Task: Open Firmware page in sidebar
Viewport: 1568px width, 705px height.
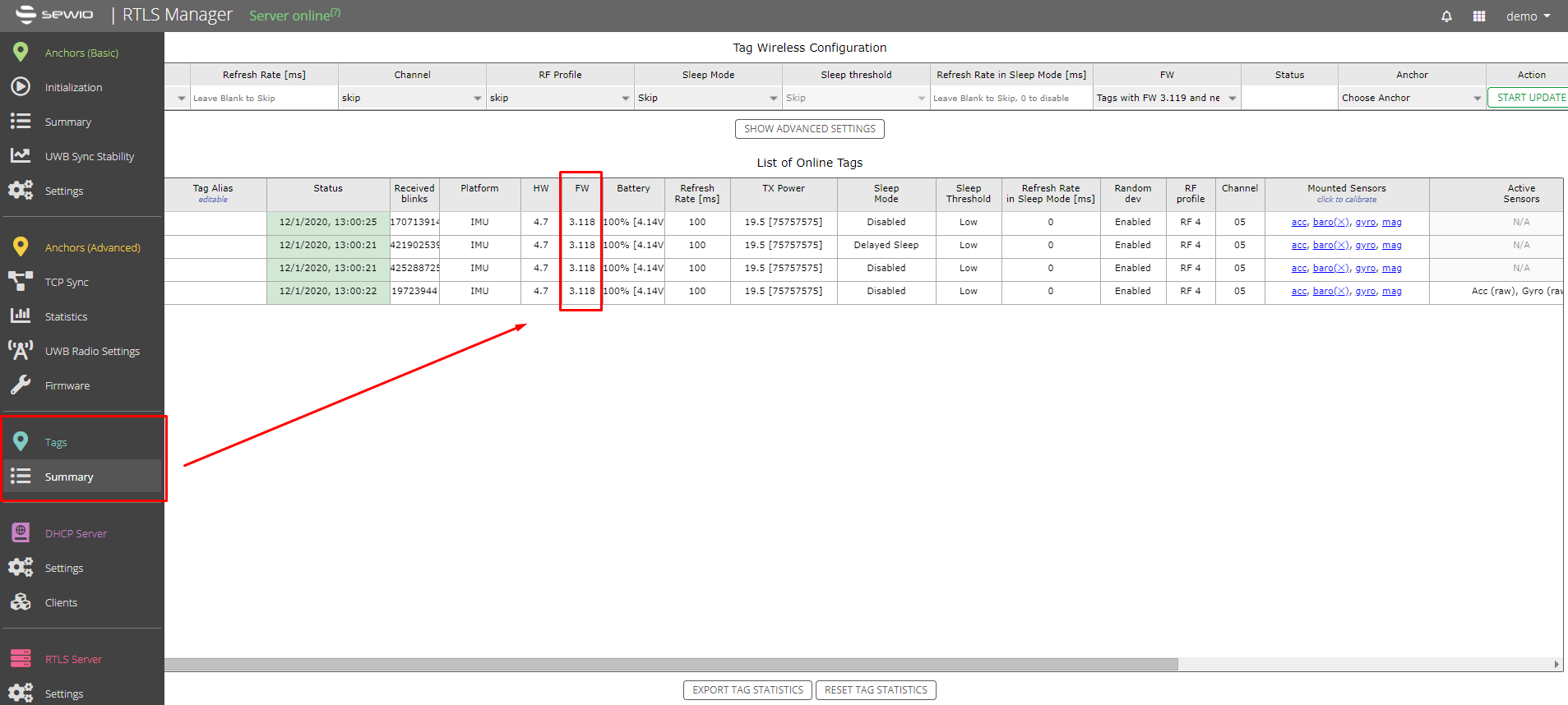Action: (x=67, y=385)
